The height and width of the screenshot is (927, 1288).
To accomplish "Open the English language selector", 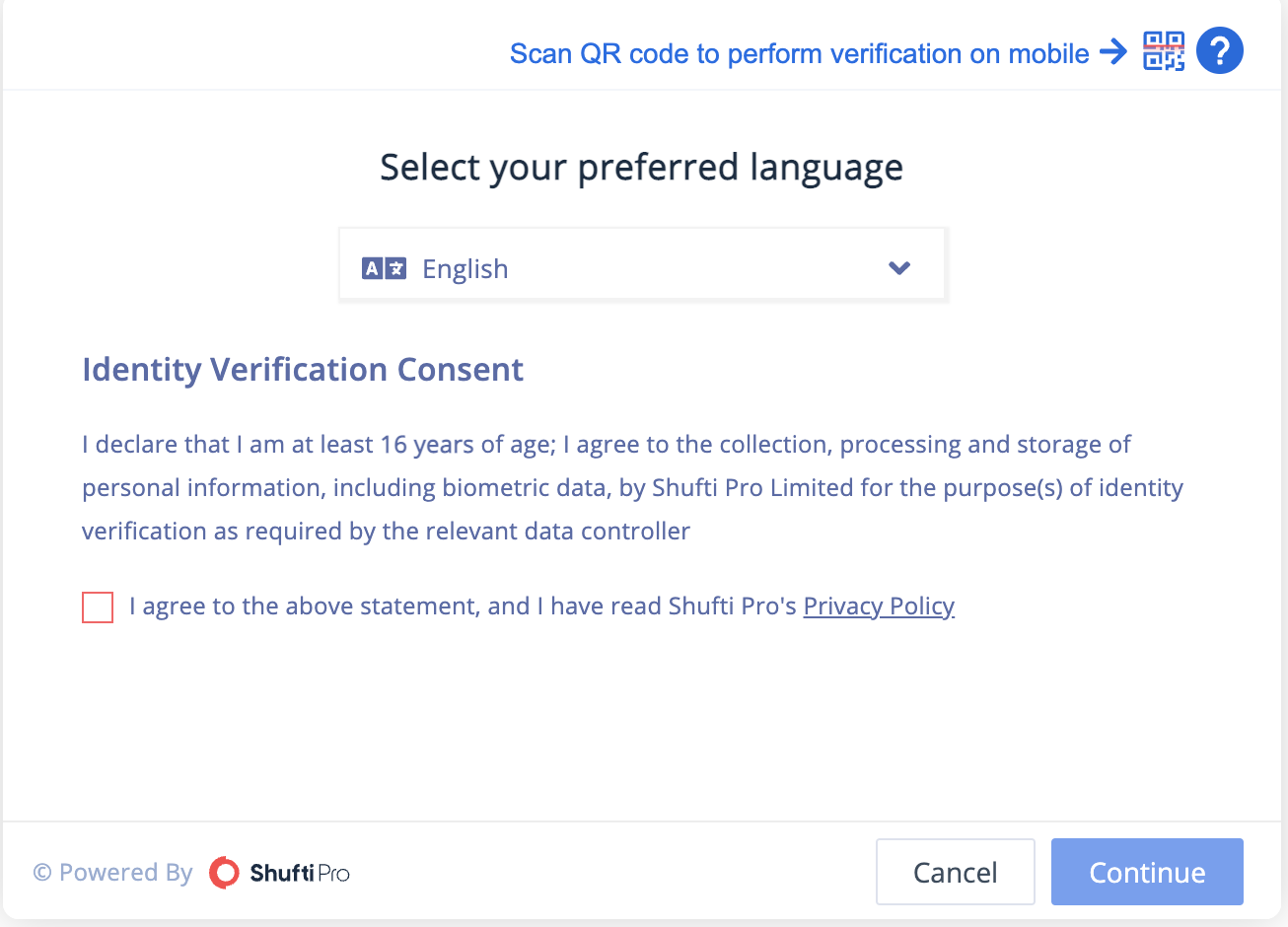I will pos(643,266).
